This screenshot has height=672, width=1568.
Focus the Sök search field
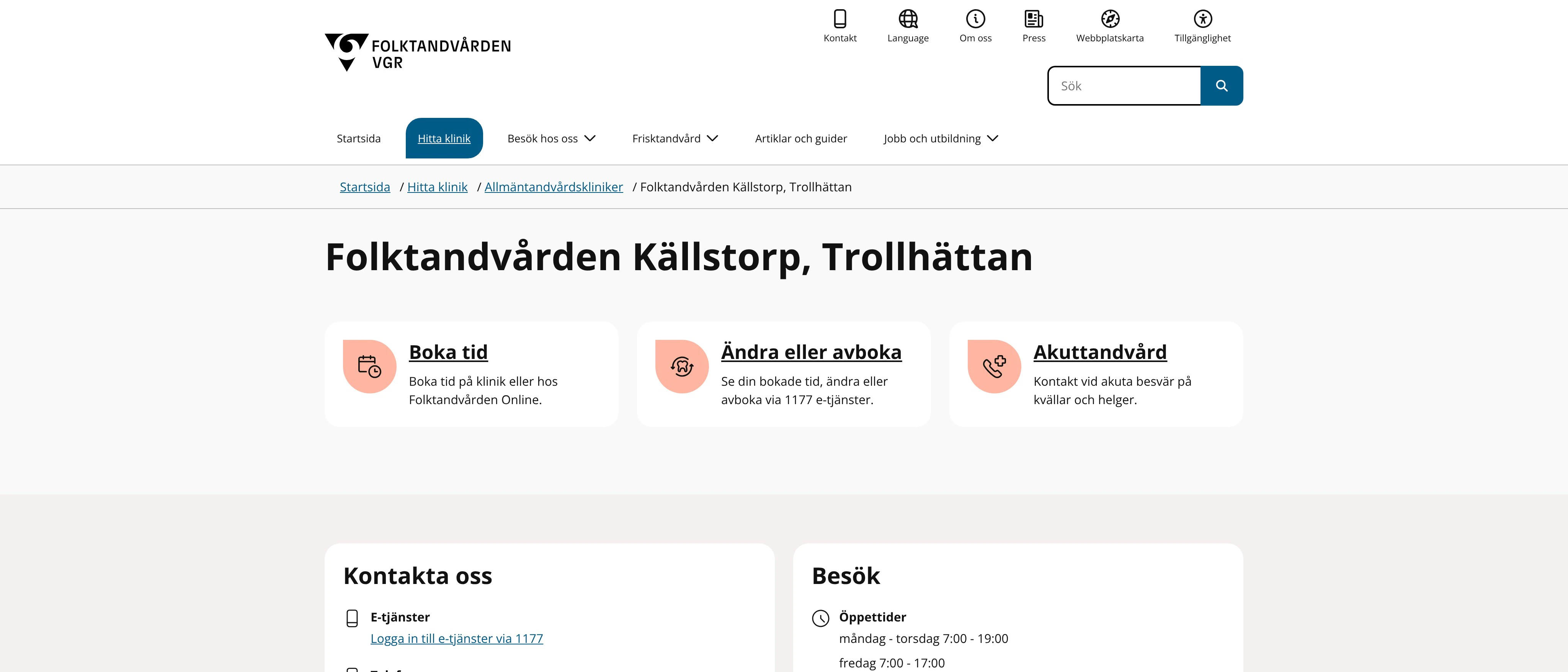1124,86
